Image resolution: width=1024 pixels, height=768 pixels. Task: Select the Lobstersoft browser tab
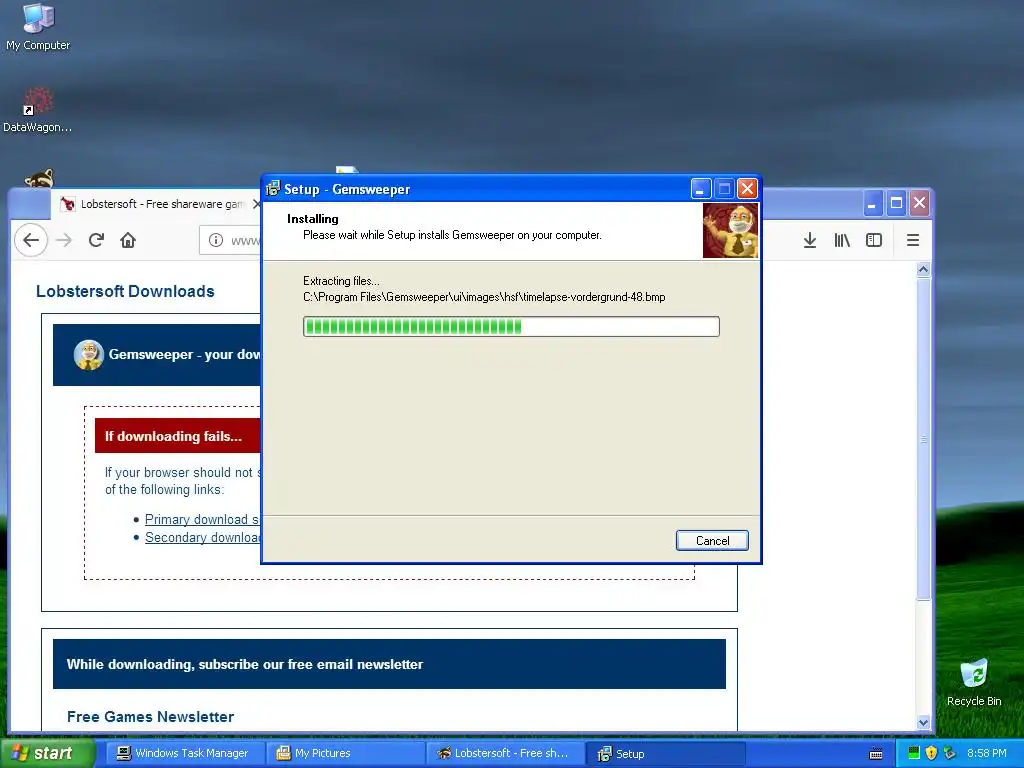click(x=155, y=204)
